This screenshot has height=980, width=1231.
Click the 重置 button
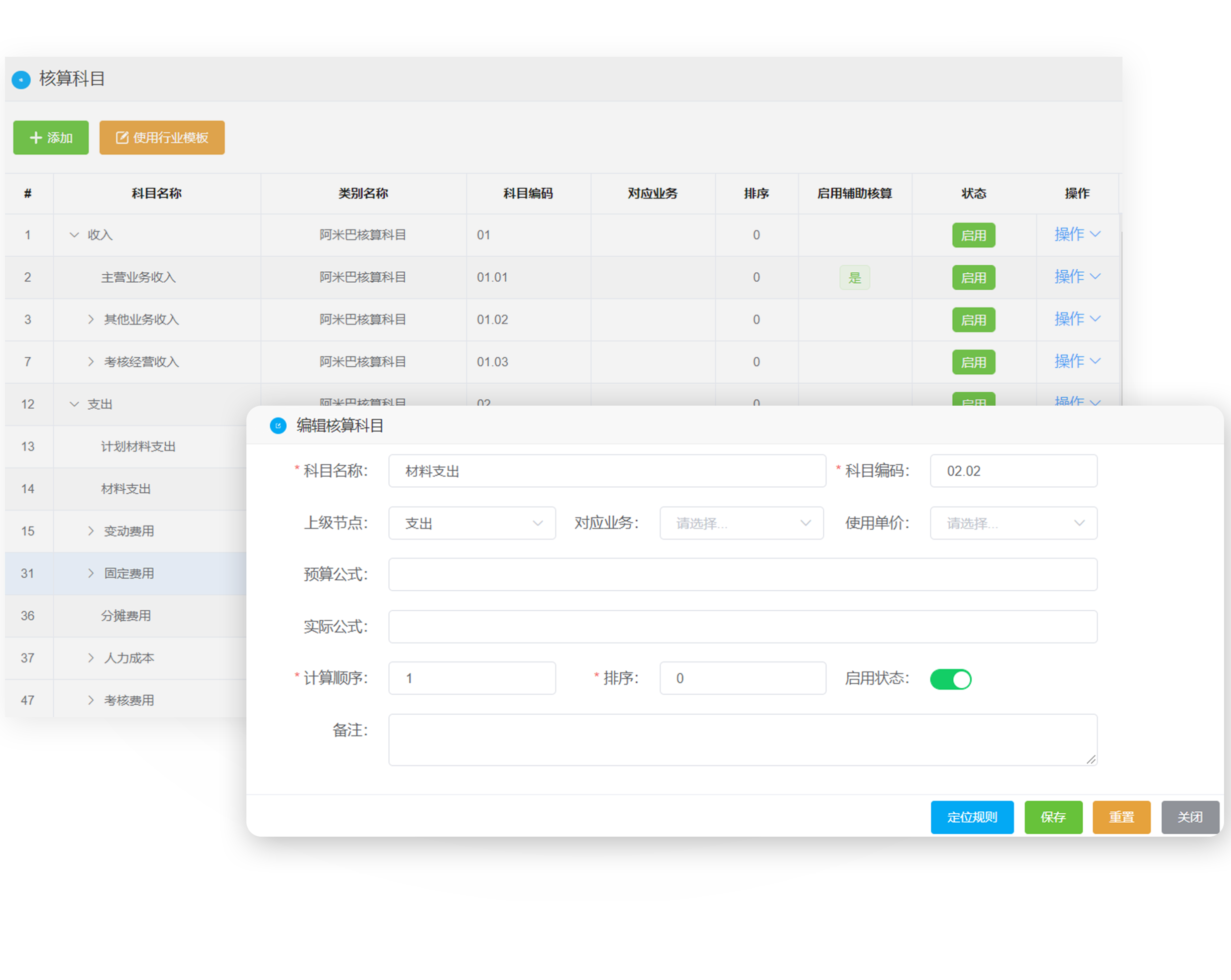pyautogui.click(x=1121, y=817)
